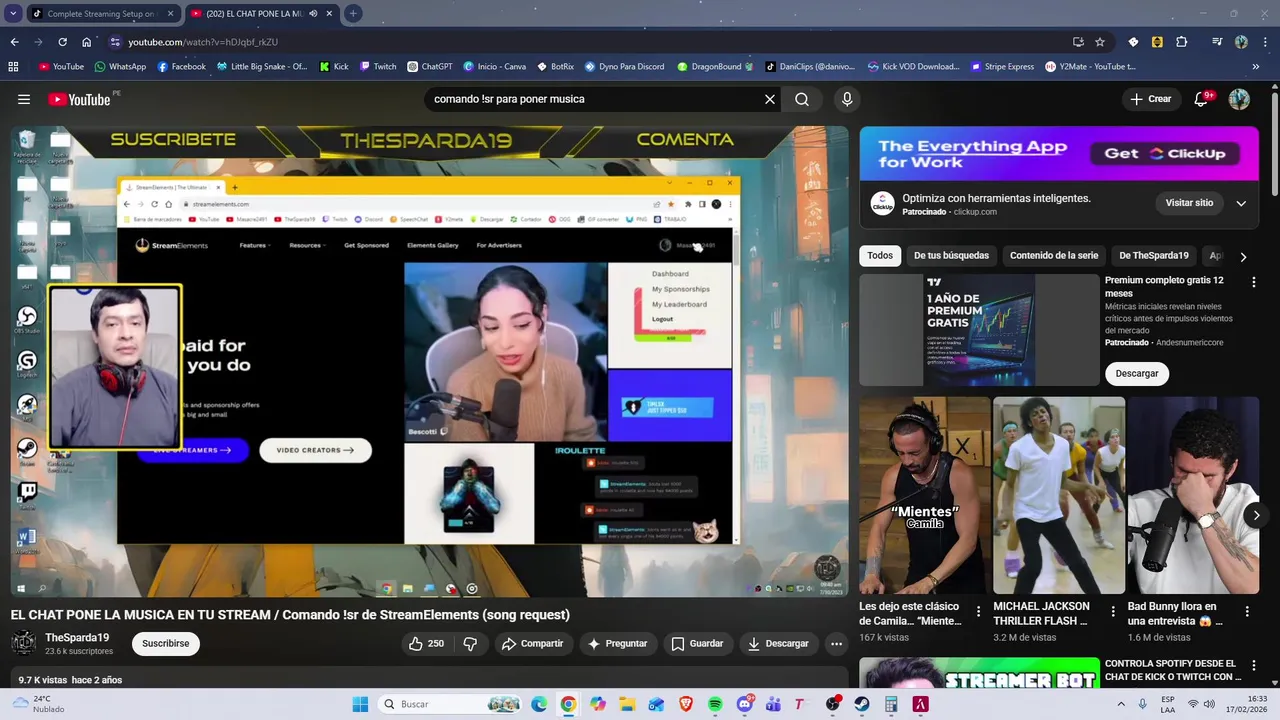Show more bookmarks chevron
This screenshot has width=1280, height=720.
1255,67
